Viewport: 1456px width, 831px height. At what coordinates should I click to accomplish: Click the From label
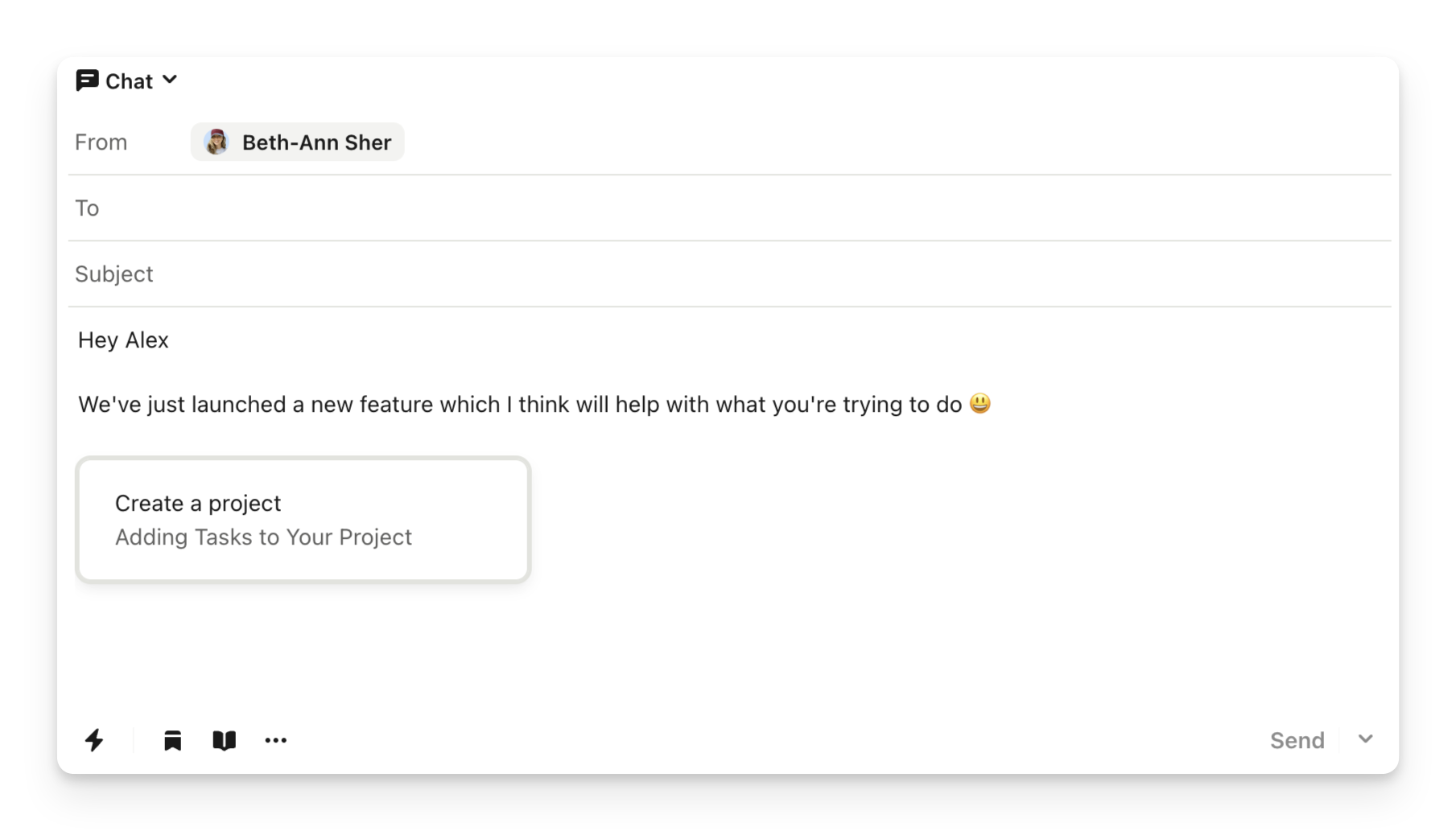pyautogui.click(x=101, y=142)
